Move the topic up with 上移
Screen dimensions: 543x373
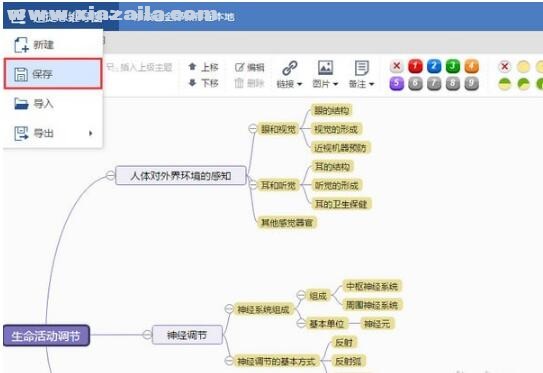coord(203,67)
